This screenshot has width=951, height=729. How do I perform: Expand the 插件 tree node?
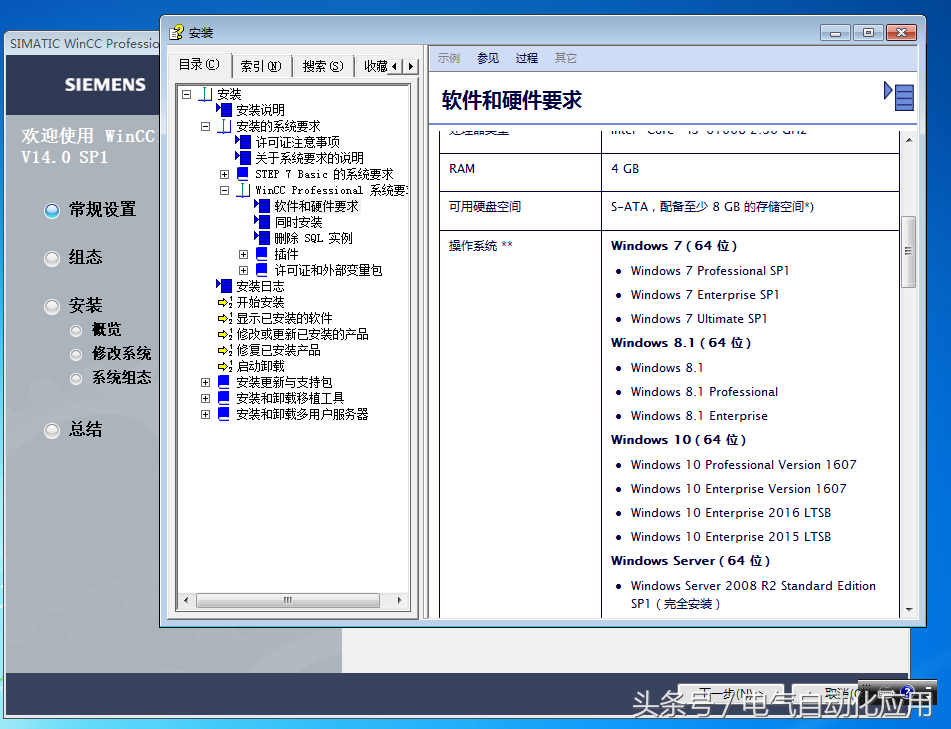[243, 256]
